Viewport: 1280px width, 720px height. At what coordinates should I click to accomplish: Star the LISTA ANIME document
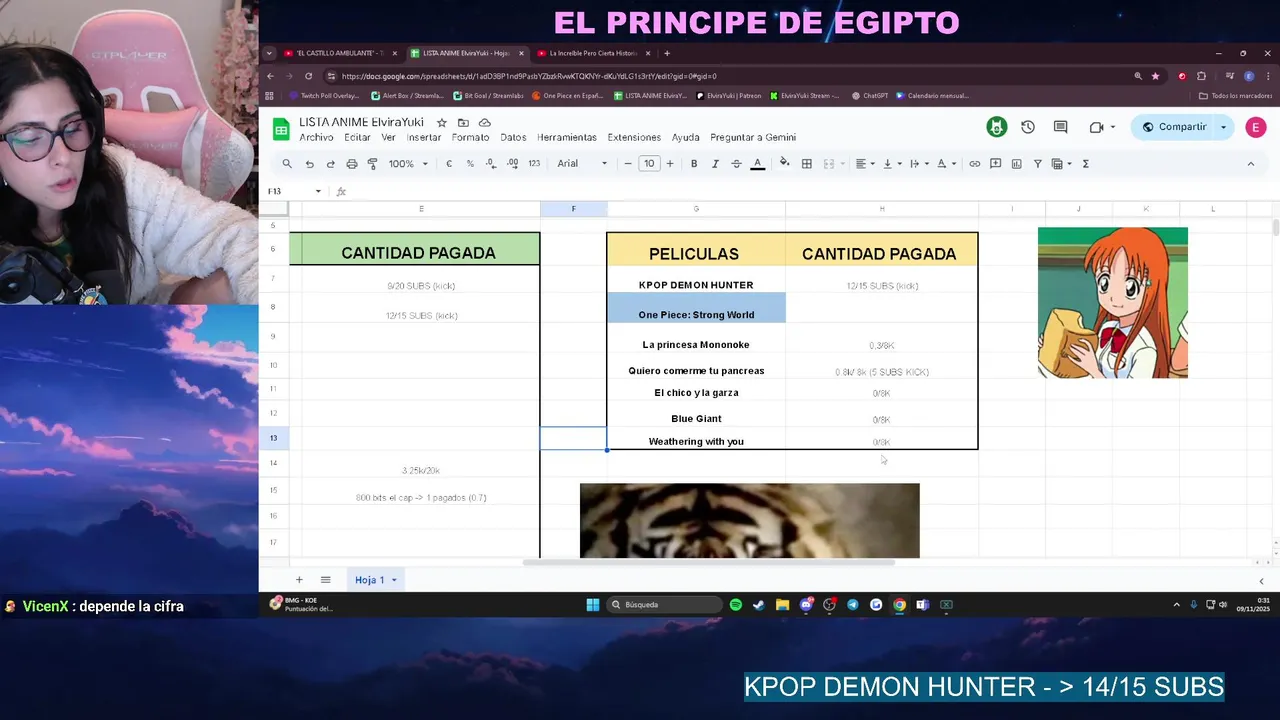click(x=441, y=122)
